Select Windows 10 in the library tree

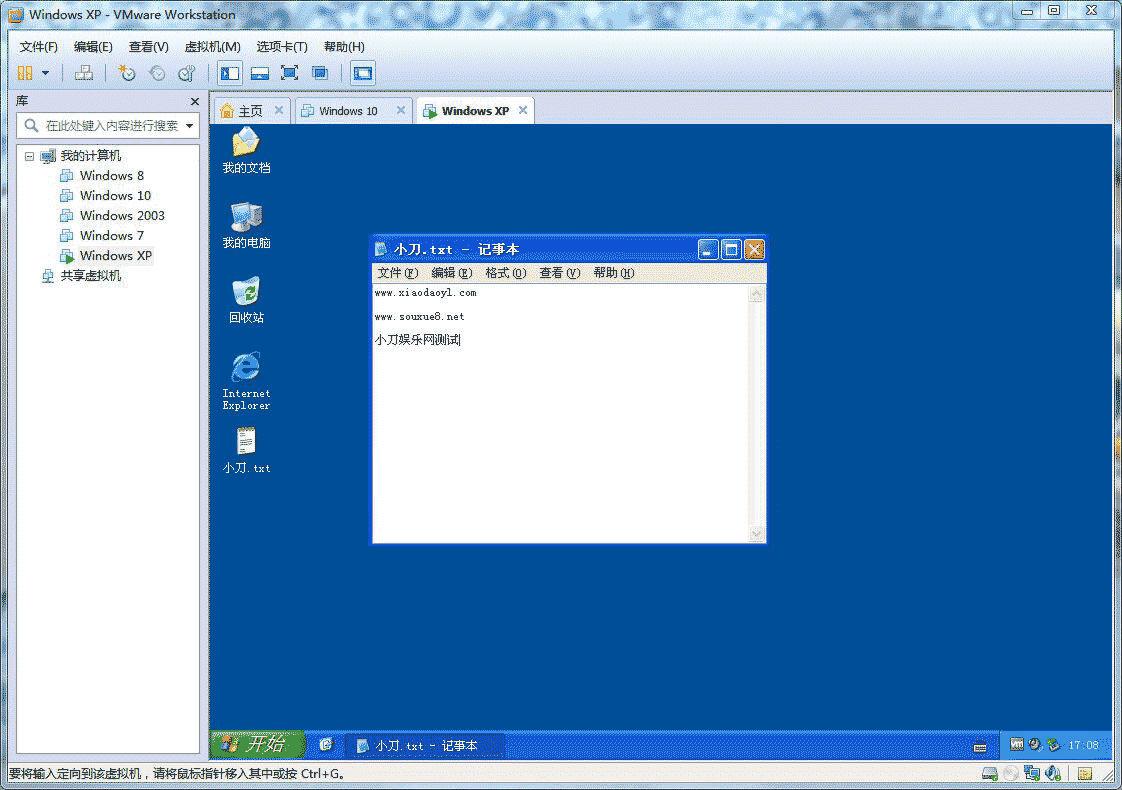pos(115,196)
